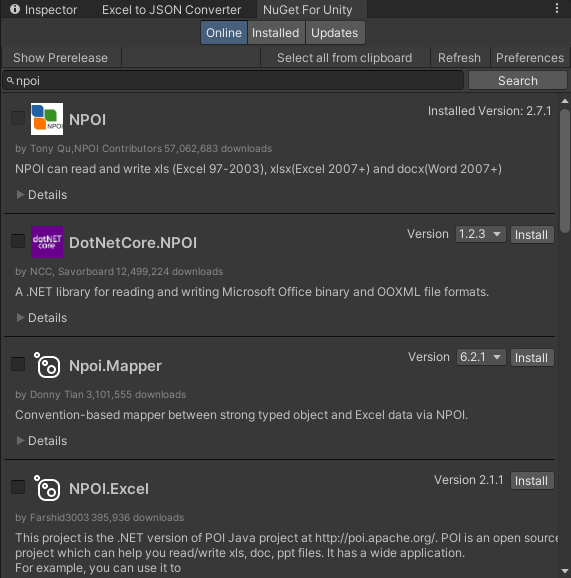Check the NPOI package checkbox
Viewport: 571px width, 578px height.
[x=18, y=118]
